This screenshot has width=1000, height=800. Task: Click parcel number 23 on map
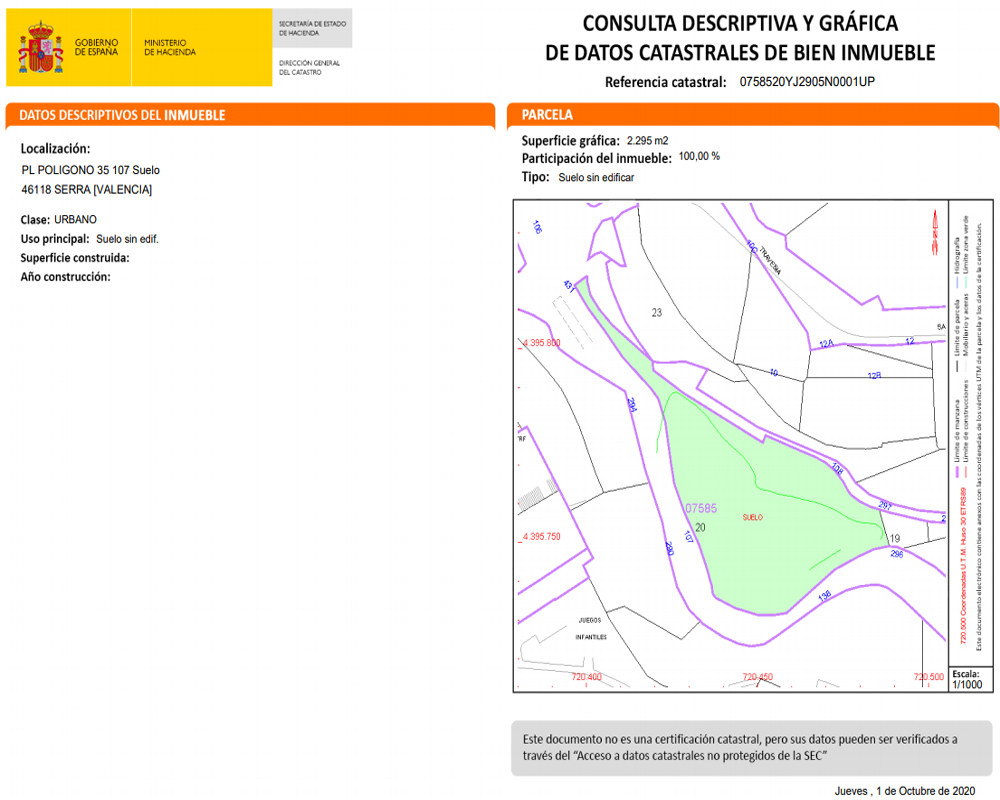coord(657,313)
